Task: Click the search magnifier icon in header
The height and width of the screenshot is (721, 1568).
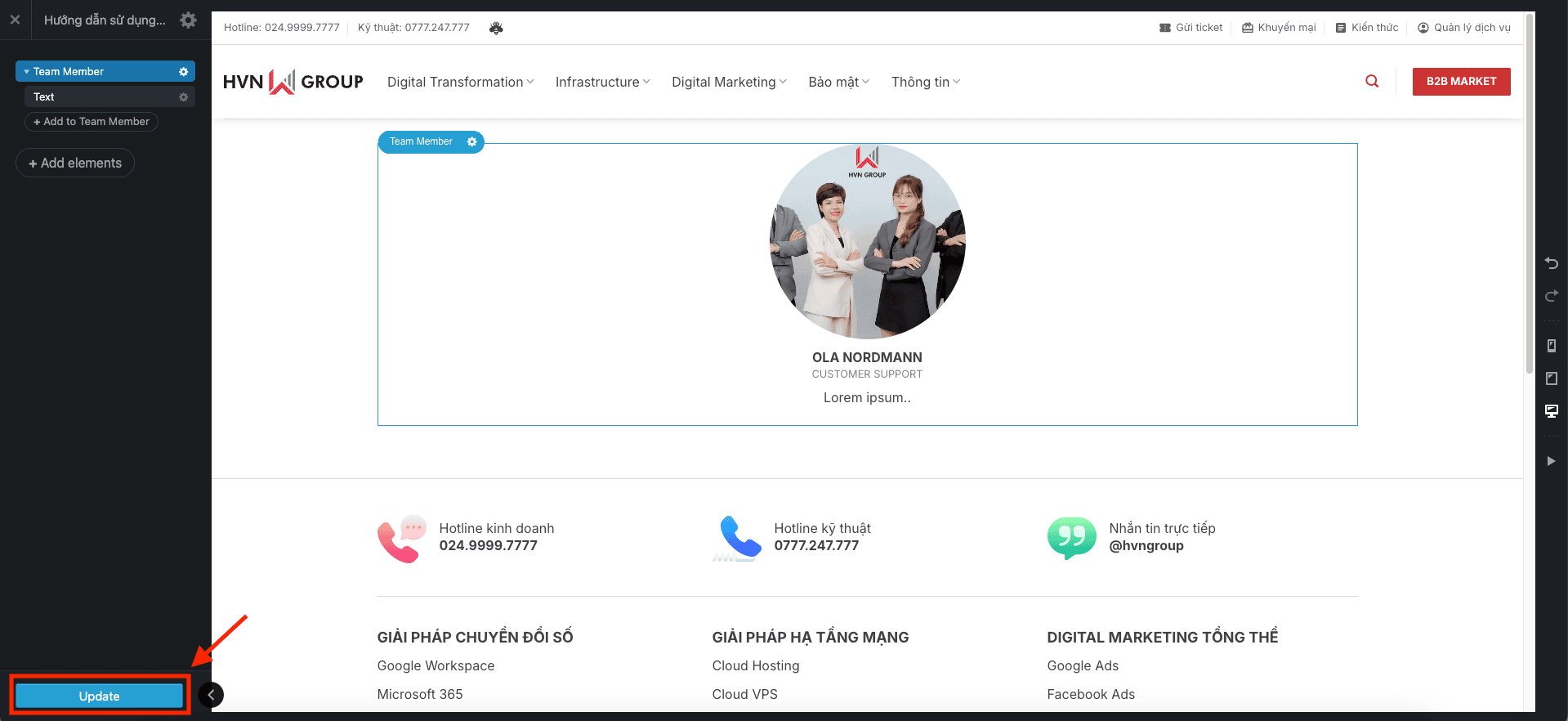Action: pyautogui.click(x=1372, y=81)
